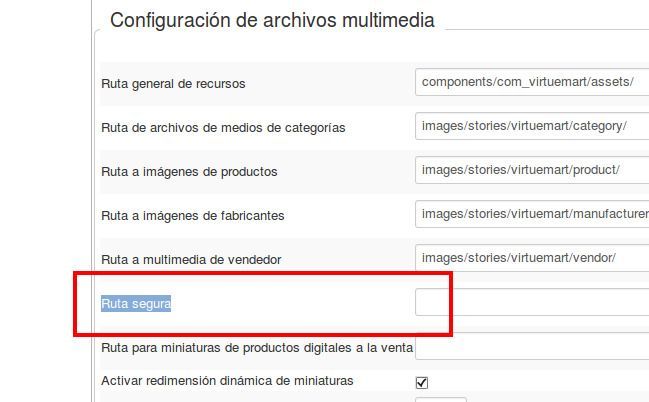
Task: Click the Ruta a imágenes de fabricantes label
Action: 192,216
